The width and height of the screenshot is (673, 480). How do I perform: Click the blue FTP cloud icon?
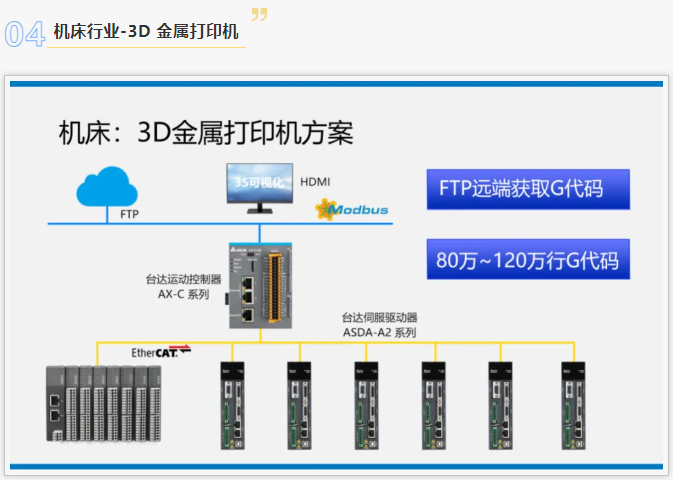[x=107, y=187]
